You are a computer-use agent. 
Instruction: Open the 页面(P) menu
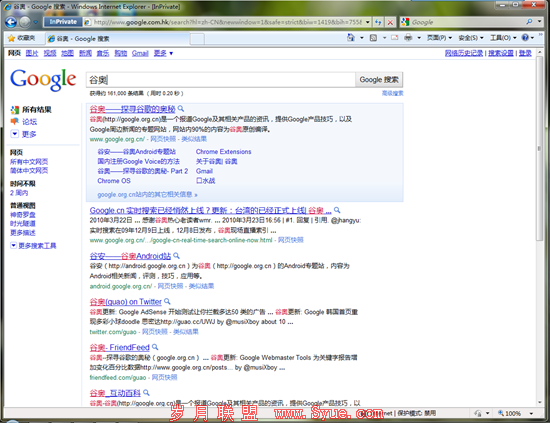pos(439,38)
